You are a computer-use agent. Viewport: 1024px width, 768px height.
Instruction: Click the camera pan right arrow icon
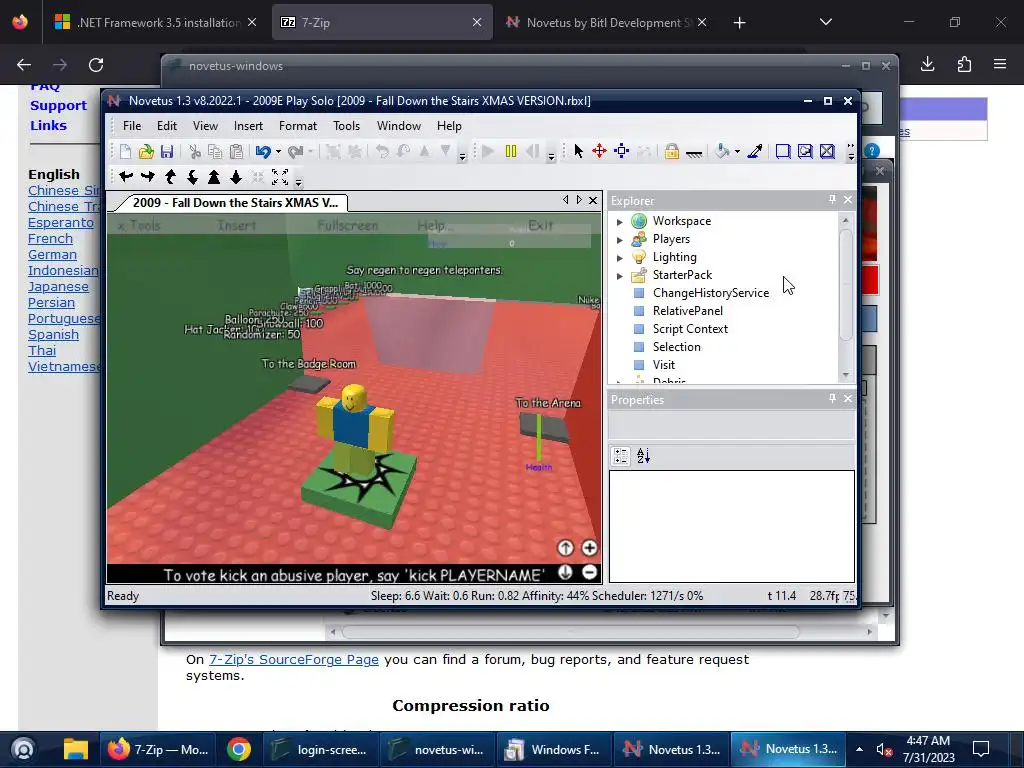click(x=148, y=176)
